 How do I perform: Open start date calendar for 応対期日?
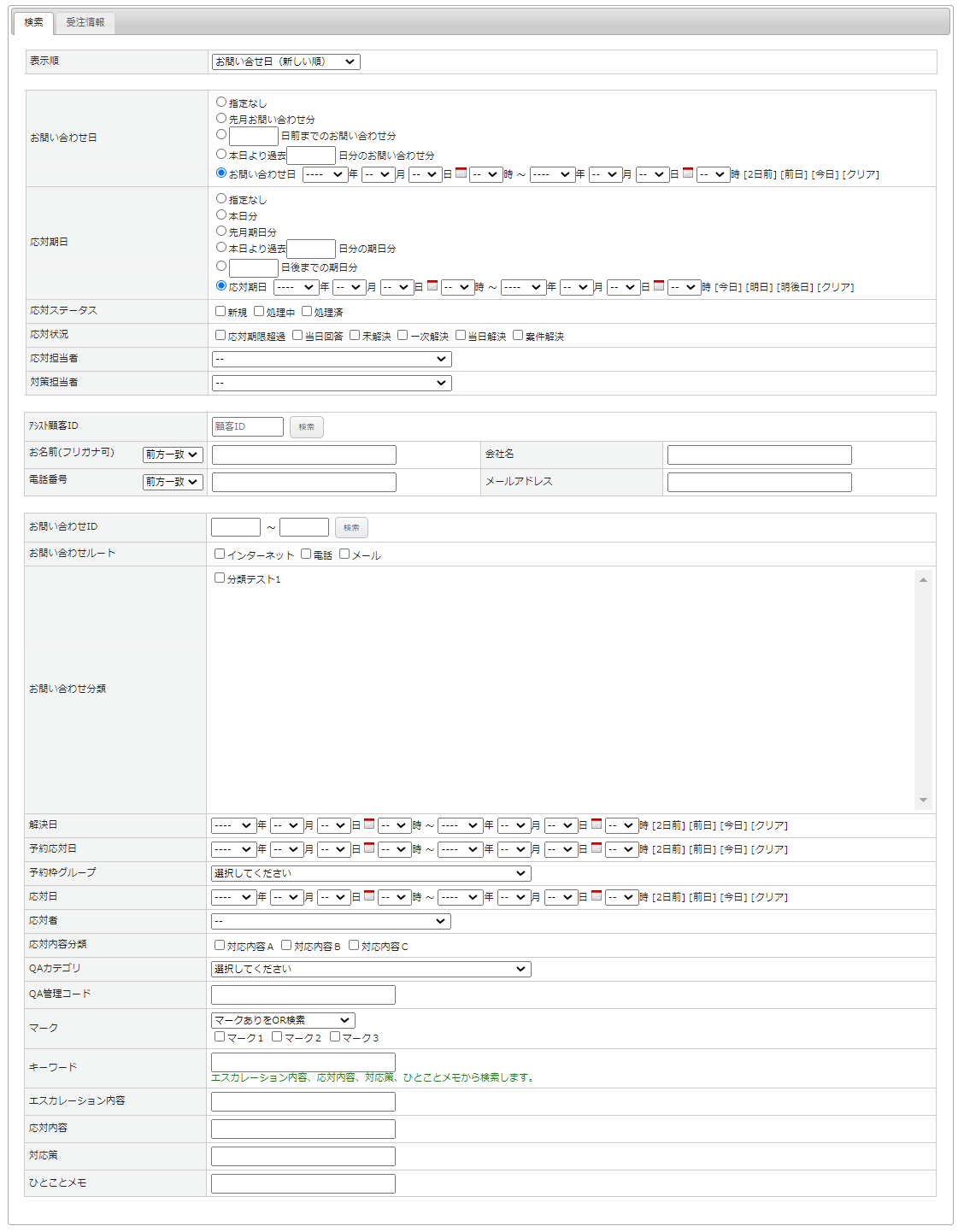pos(432,286)
